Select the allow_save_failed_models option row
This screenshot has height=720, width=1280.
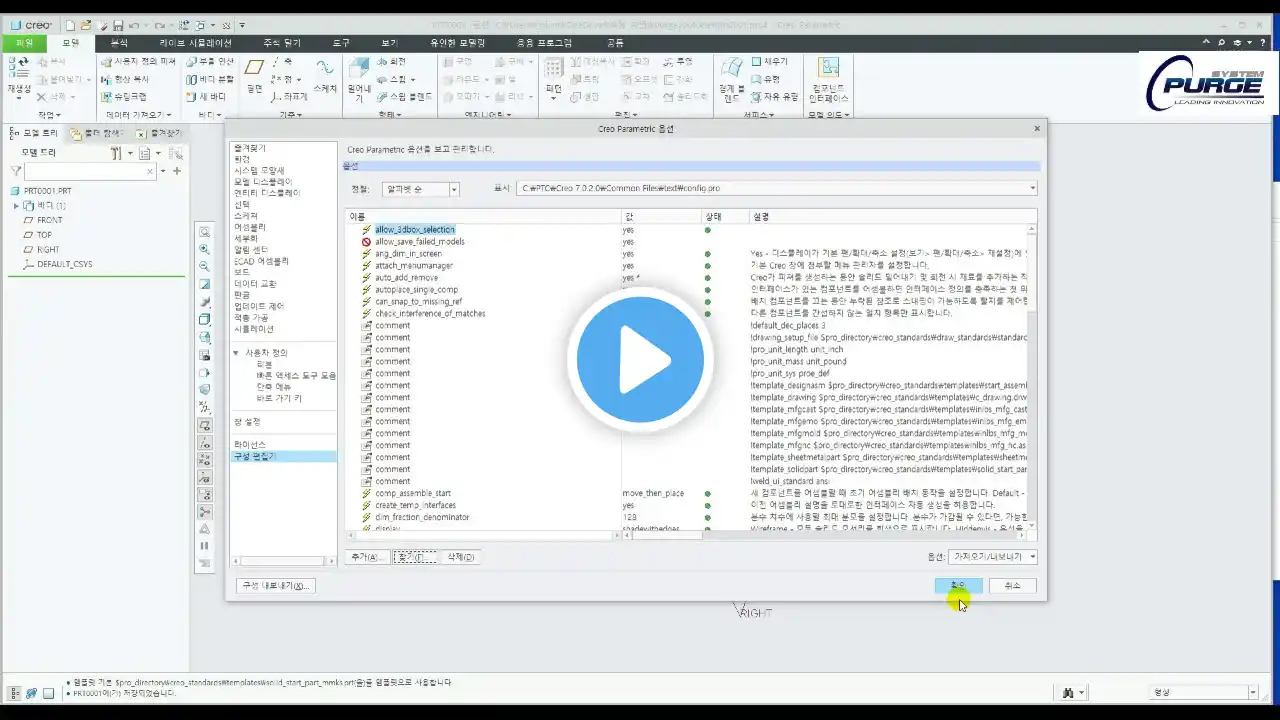[420, 242]
